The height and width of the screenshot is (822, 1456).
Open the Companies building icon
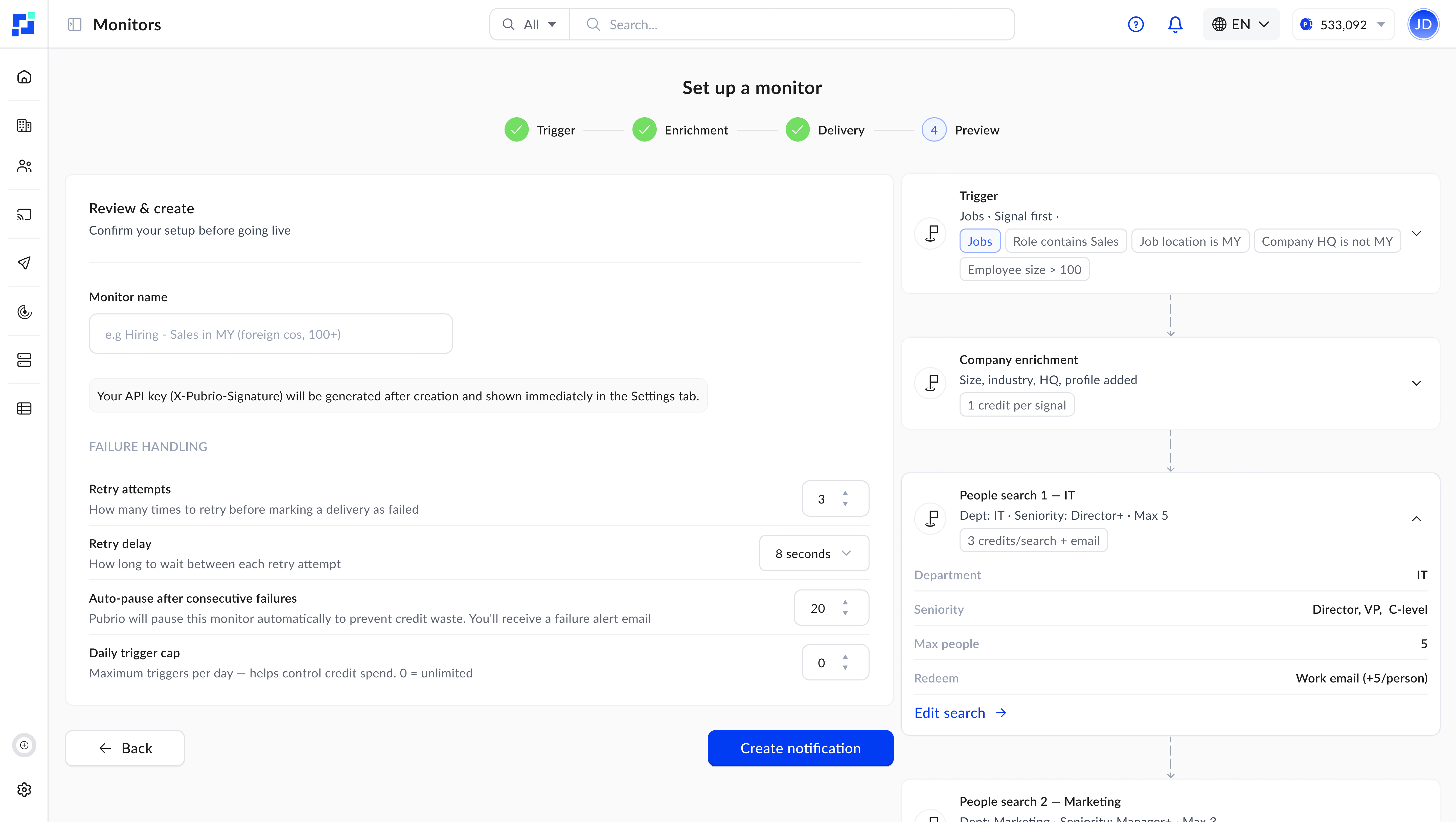click(24, 126)
